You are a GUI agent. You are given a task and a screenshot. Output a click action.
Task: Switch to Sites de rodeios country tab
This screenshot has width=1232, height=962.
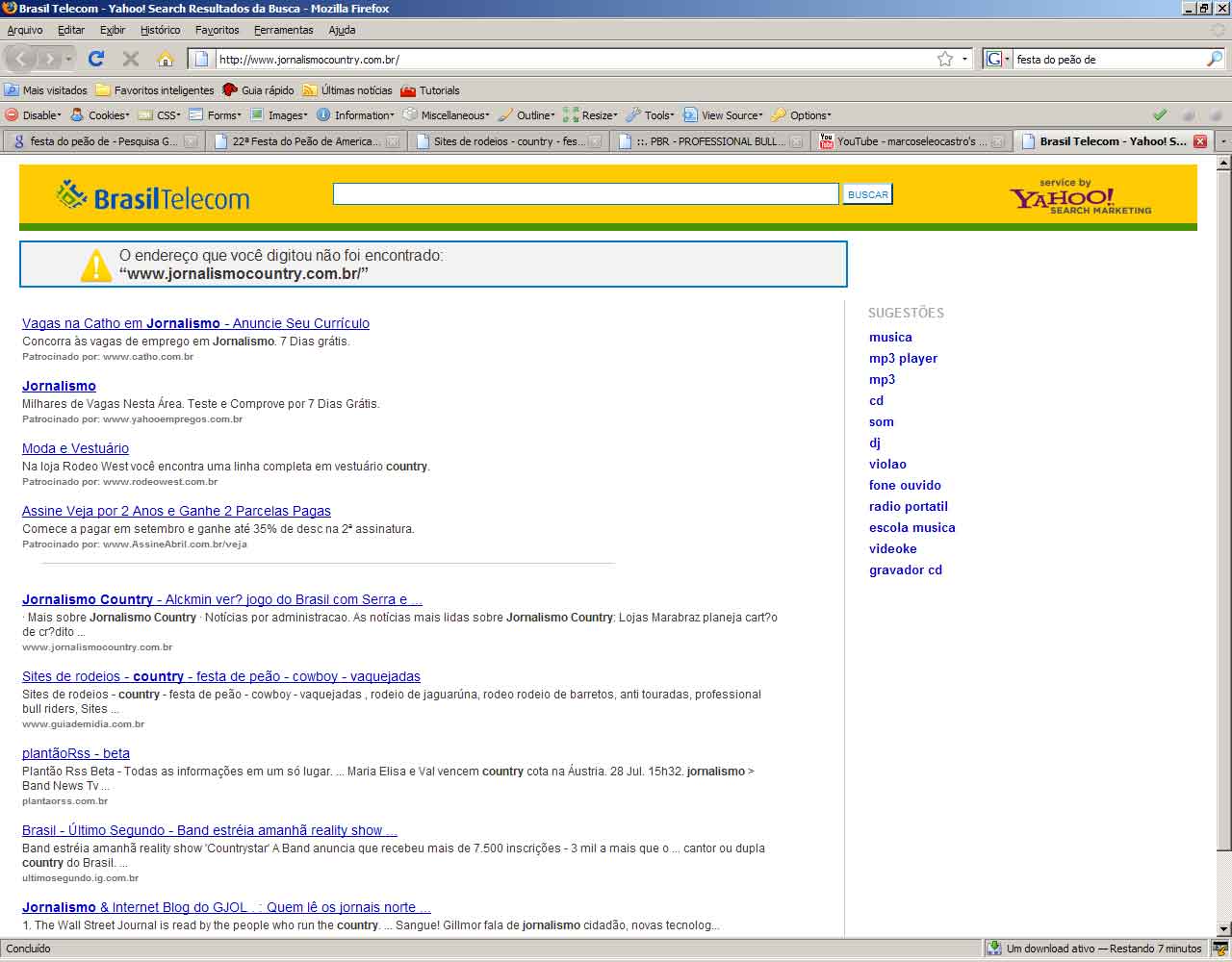pyautogui.click(x=508, y=141)
